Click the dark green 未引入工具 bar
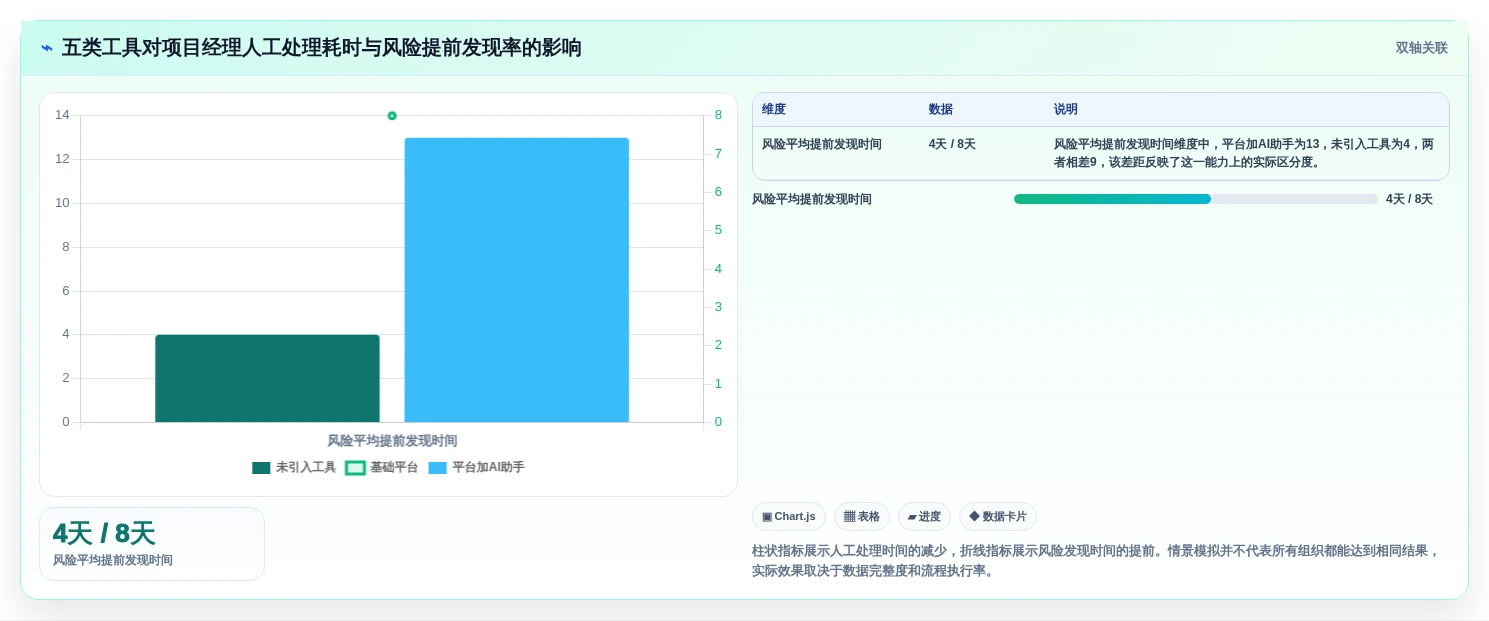This screenshot has height=621, width=1489. 267,378
